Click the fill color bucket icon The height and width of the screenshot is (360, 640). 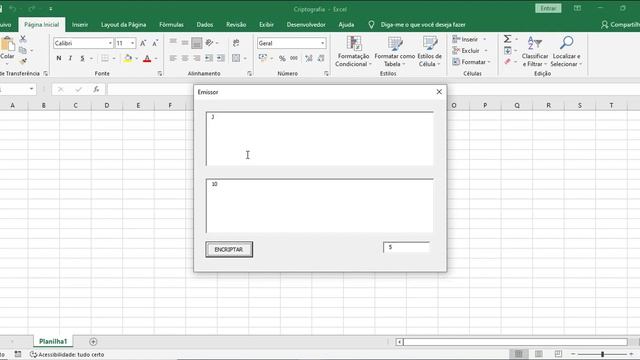pyautogui.click(x=128, y=58)
